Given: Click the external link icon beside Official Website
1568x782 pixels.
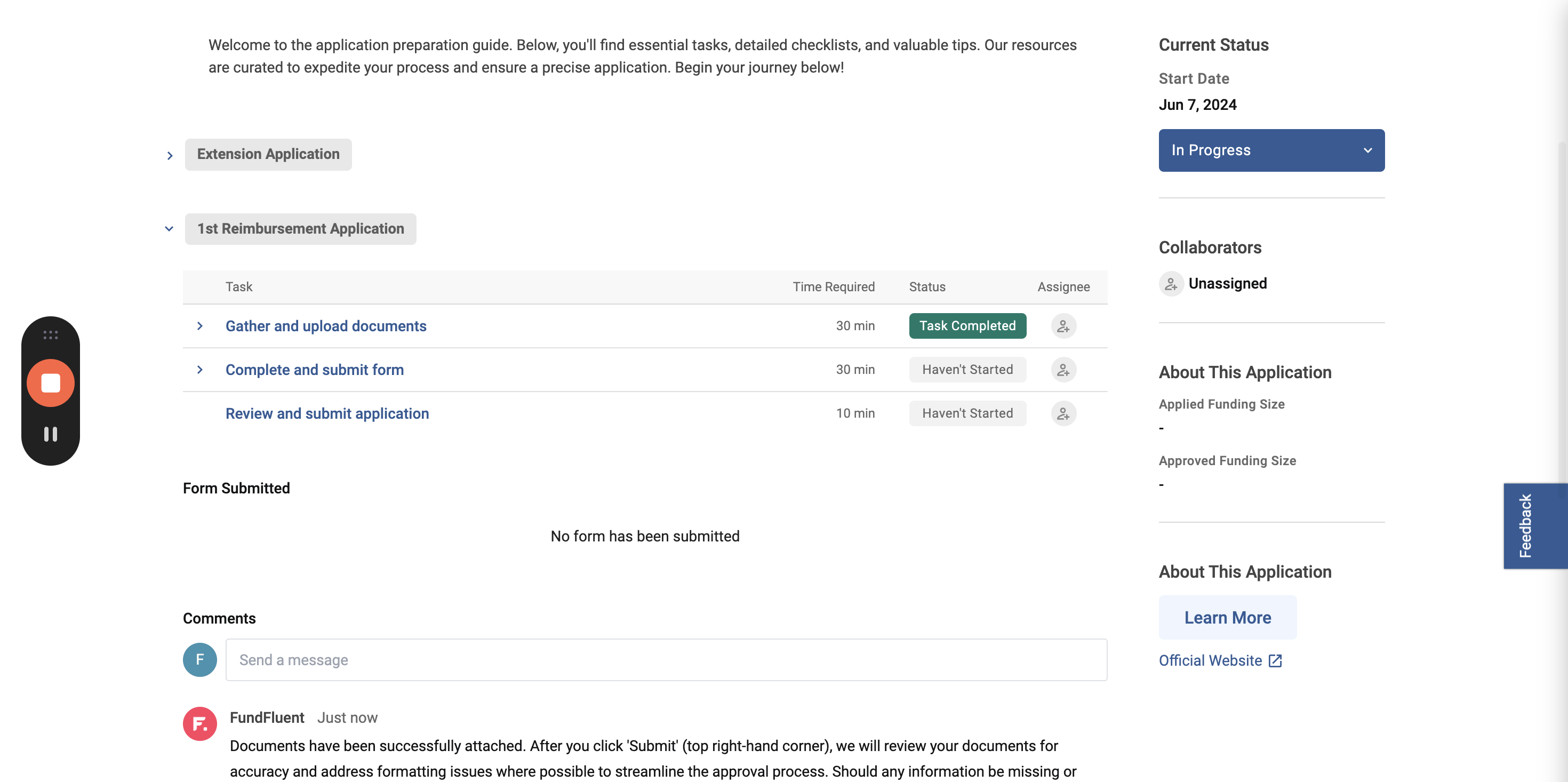Looking at the screenshot, I should 1275,661.
